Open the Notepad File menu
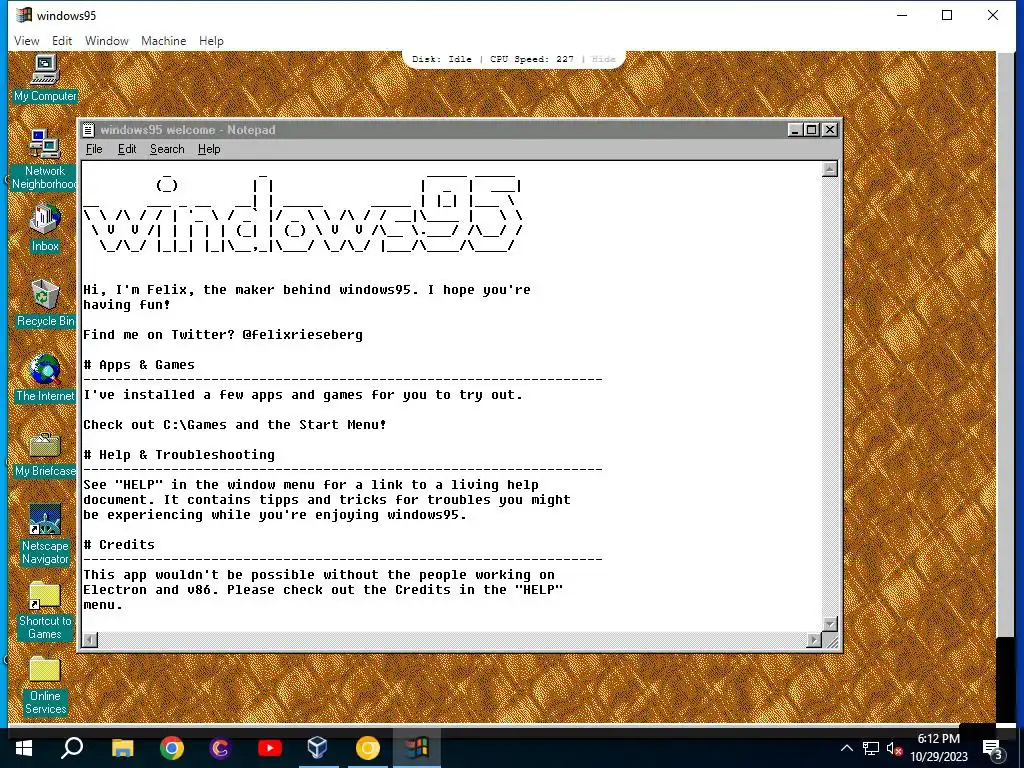This screenshot has height=768, width=1024. tap(94, 149)
